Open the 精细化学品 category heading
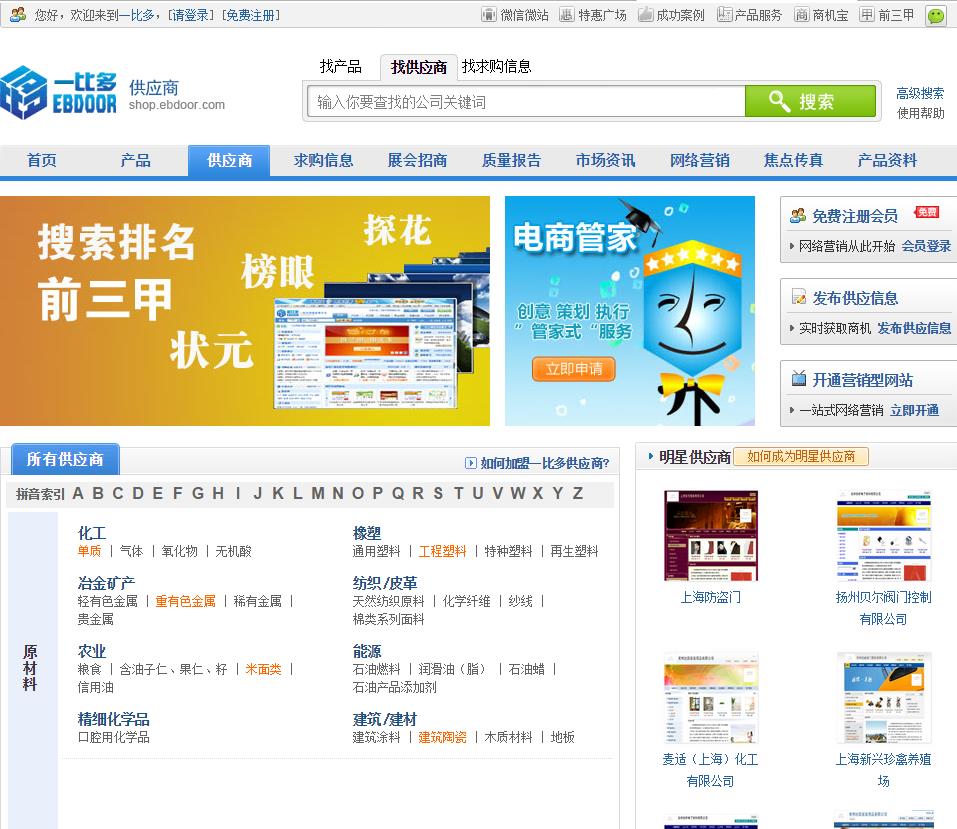 [114, 719]
